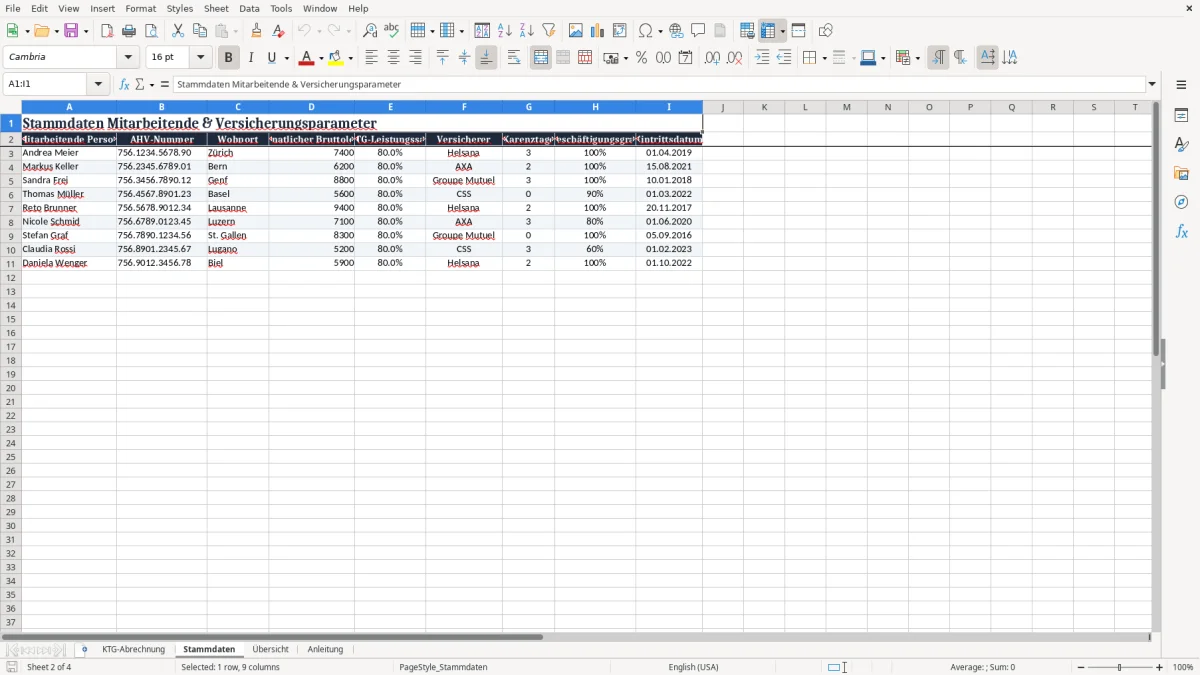This screenshot has width=1200, height=675.
Task: Click Define Print Area icon
Action: pyautogui.click(x=747, y=31)
